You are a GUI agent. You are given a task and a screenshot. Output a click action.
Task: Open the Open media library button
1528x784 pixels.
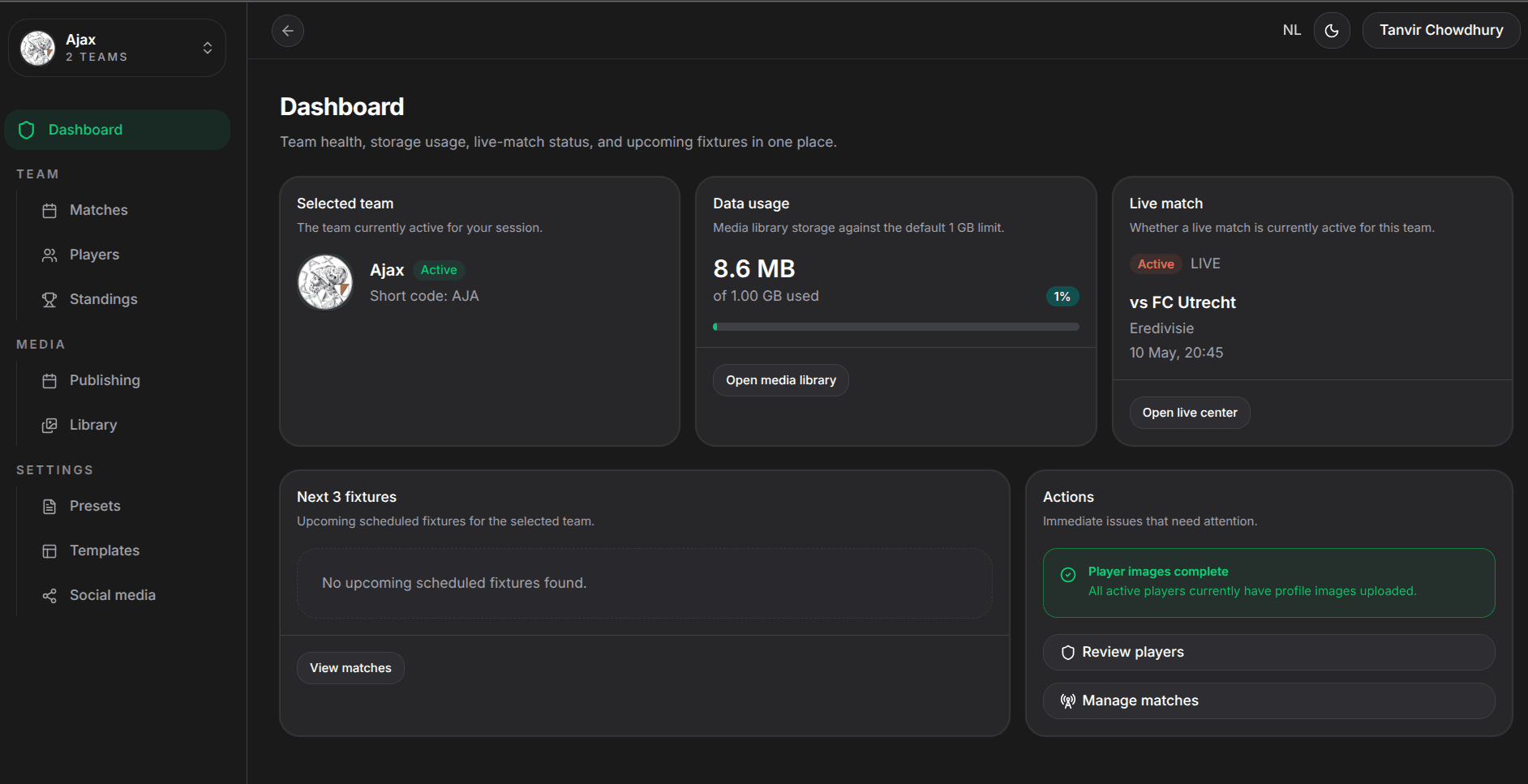781,380
